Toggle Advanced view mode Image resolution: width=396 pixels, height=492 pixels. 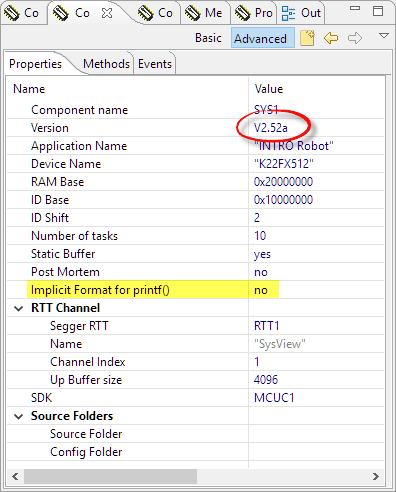pos(263,38)
